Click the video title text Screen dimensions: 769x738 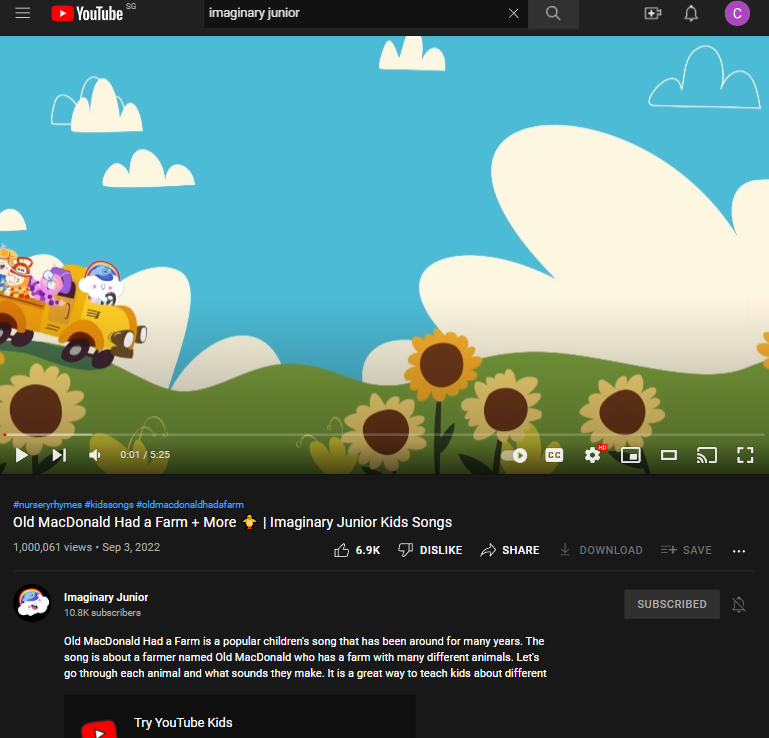232,522
